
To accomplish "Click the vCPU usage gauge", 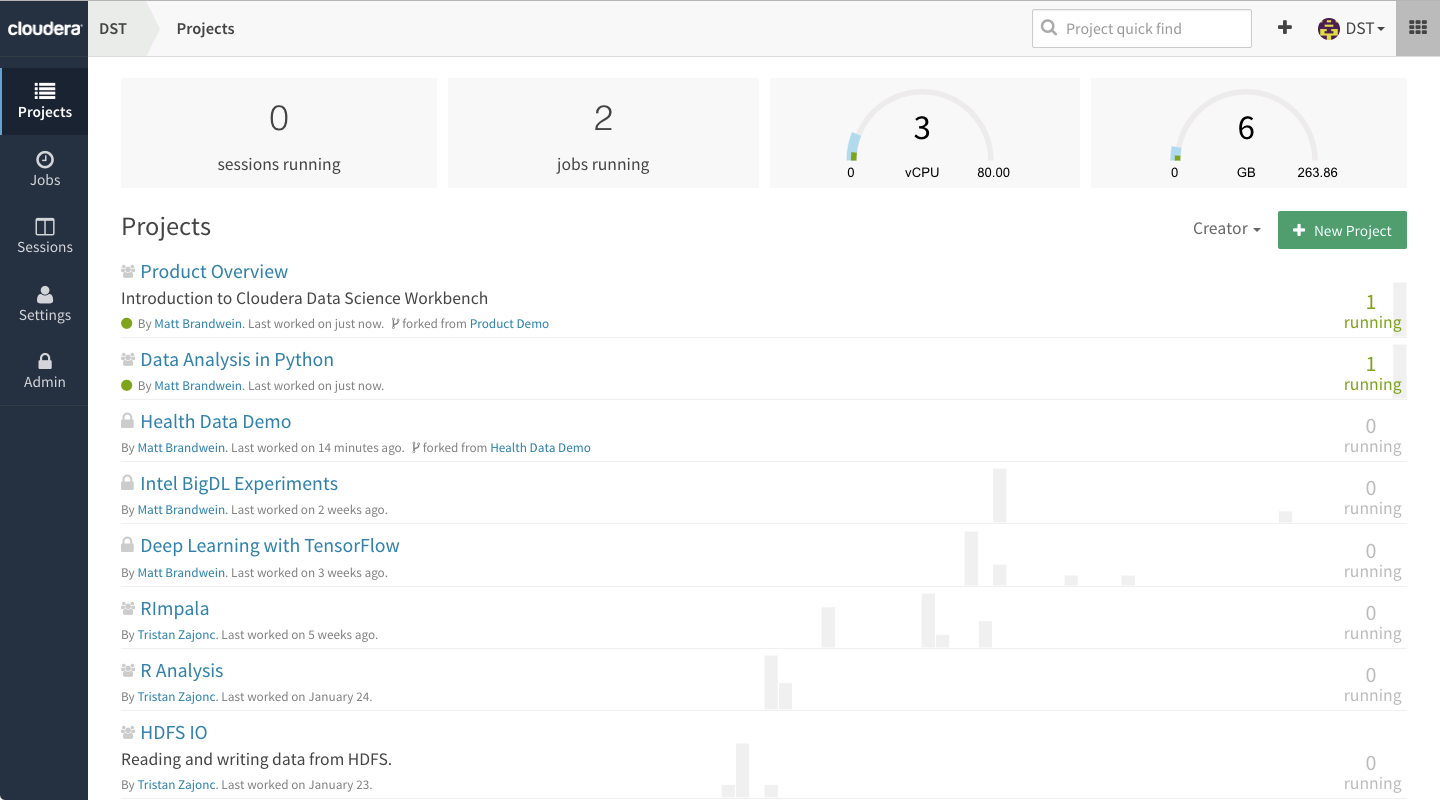I will point(922,130).
